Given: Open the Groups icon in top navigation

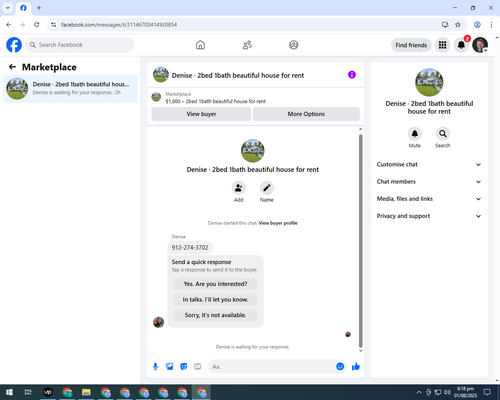Looking at the screenshot, I should pos(294,45).
